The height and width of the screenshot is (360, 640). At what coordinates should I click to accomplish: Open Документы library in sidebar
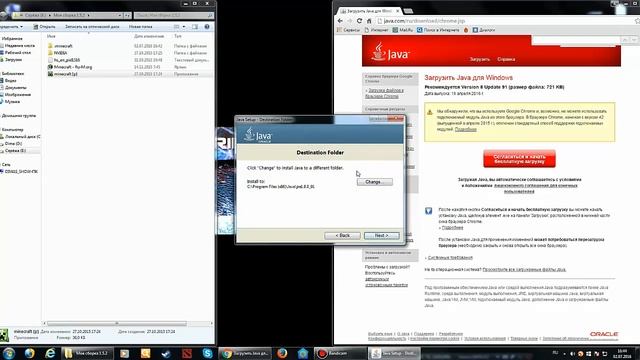pyautogui.click(x=15, y=87)
